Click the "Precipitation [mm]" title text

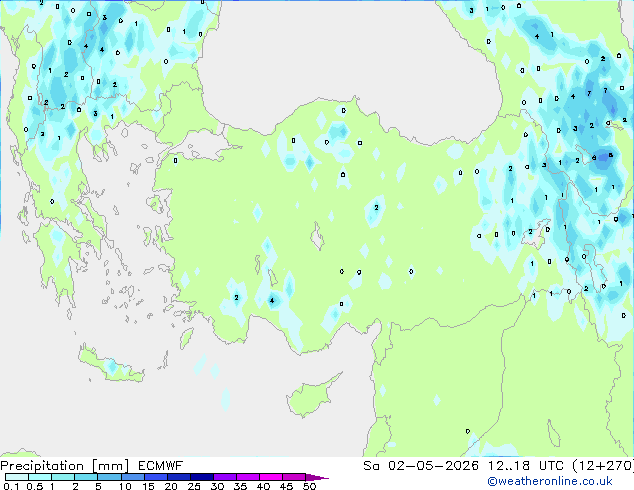[64, 466]
